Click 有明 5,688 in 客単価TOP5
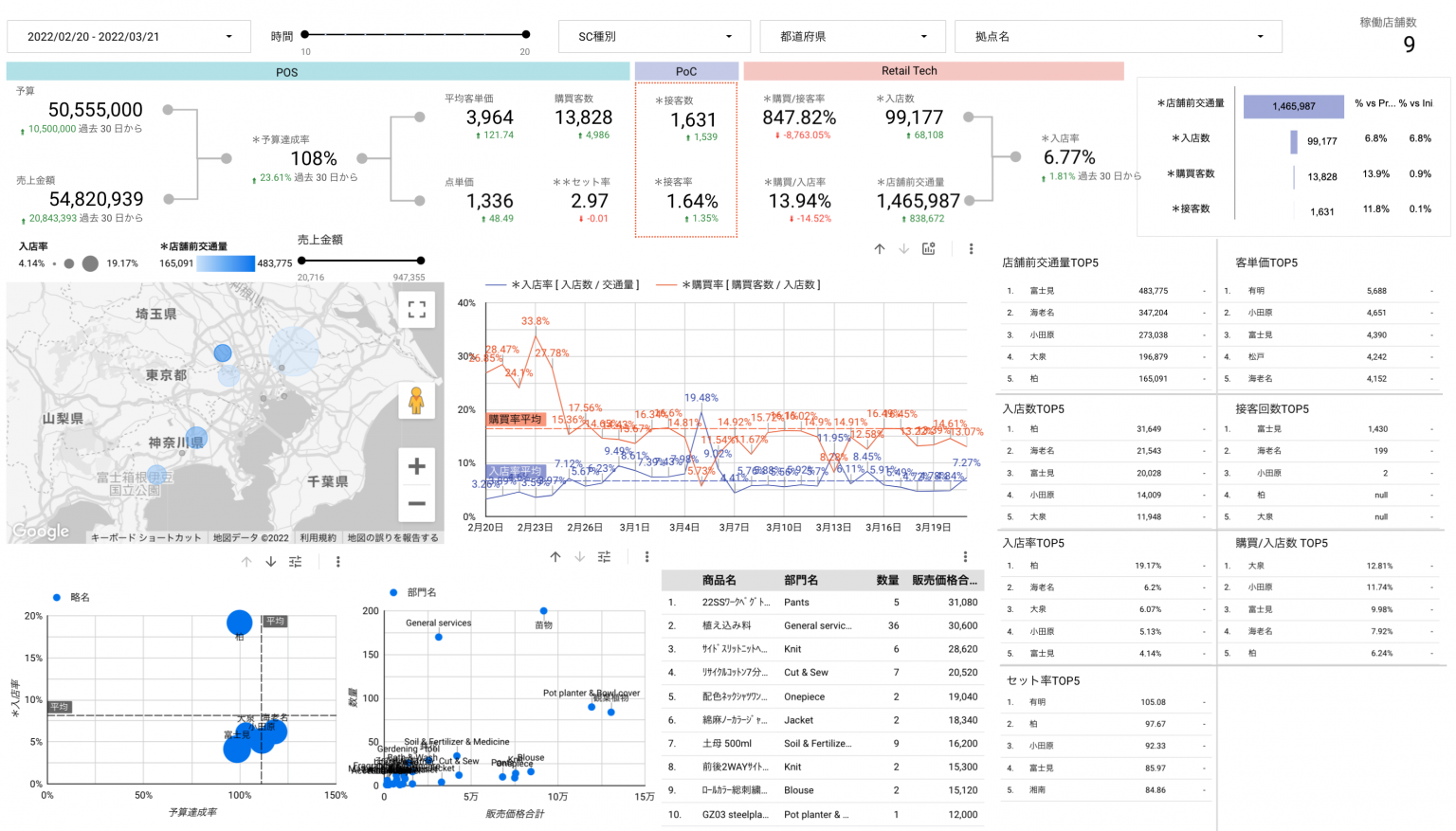1456x831 pixels. coord(1330,291)
